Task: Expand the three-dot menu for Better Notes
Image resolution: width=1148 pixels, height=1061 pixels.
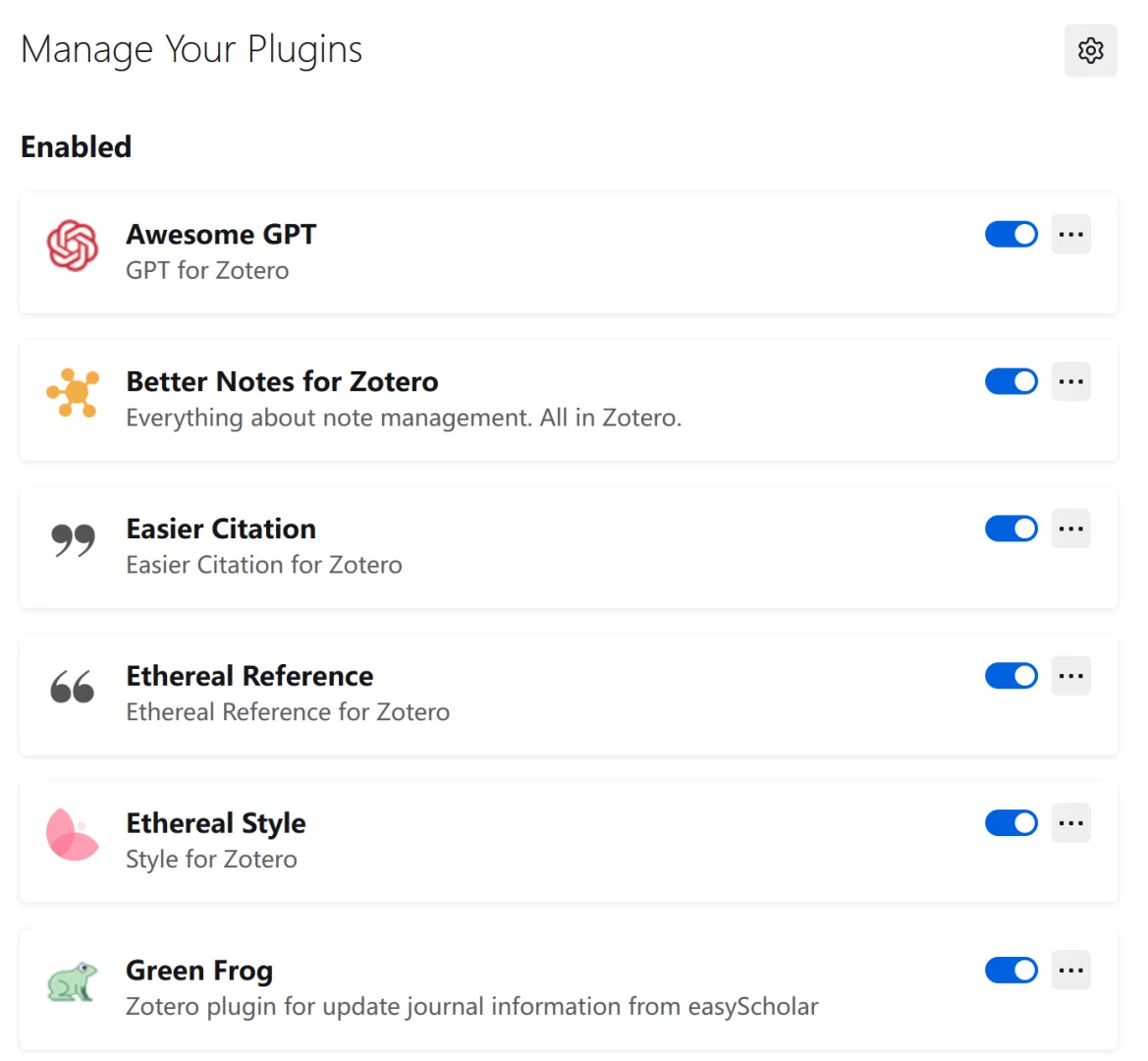Action: [x=1070, y=382]
